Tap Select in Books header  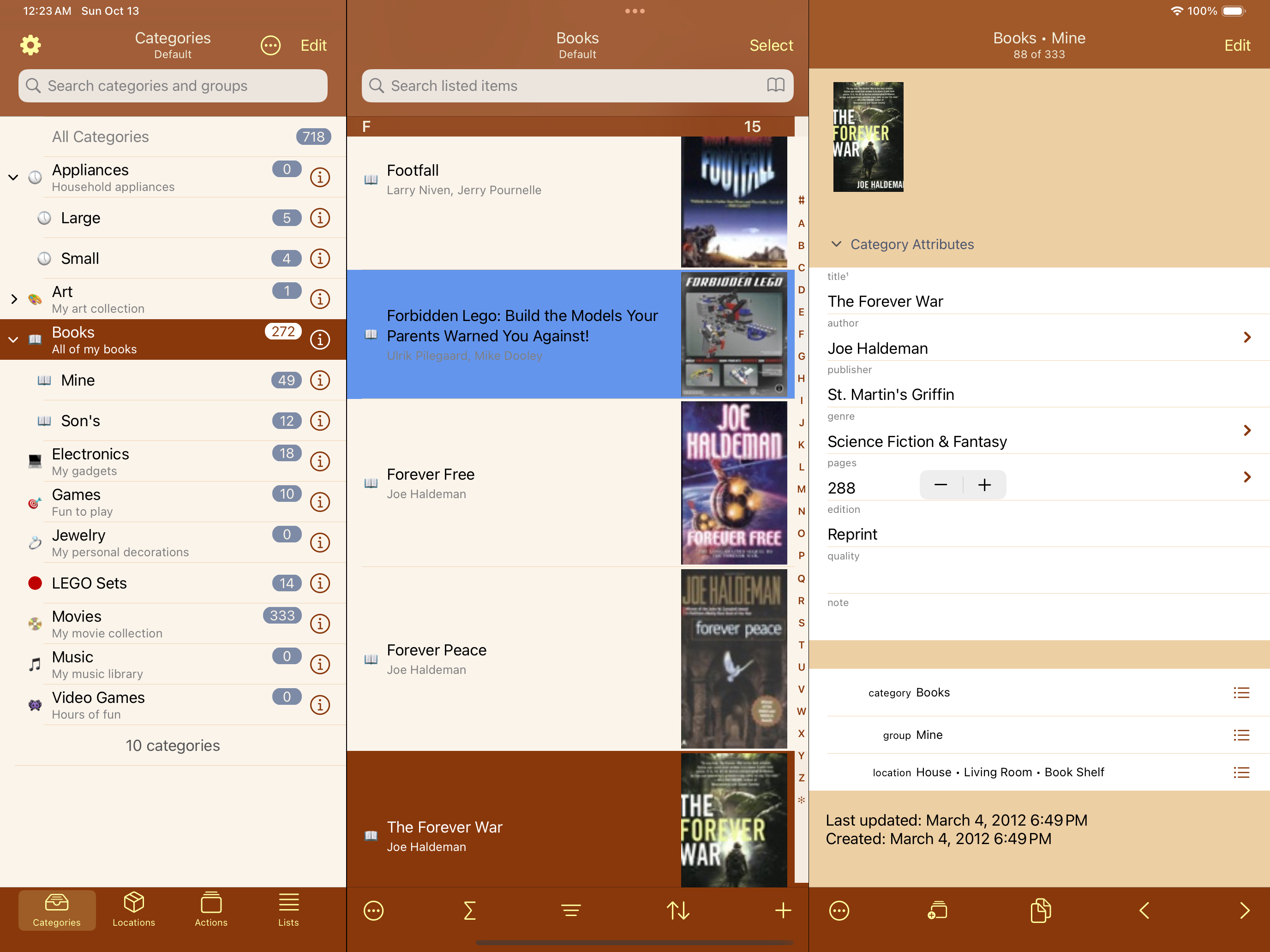point(771,45)
